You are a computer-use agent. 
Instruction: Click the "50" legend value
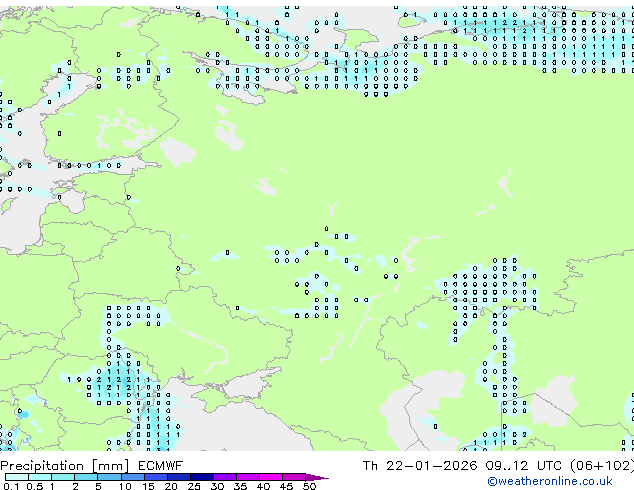(x=309, y=486)
